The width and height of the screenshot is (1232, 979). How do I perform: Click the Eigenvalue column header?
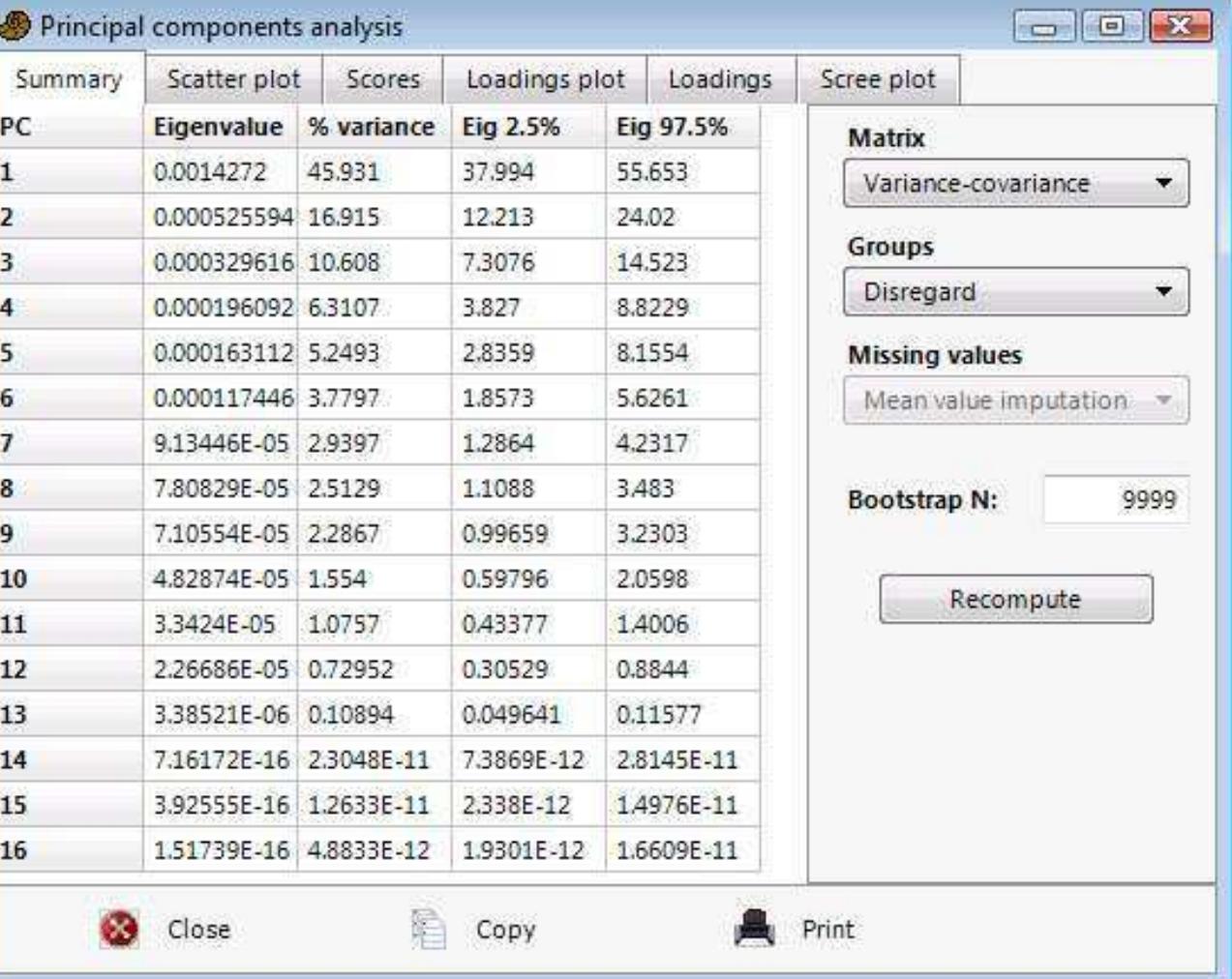217,127
